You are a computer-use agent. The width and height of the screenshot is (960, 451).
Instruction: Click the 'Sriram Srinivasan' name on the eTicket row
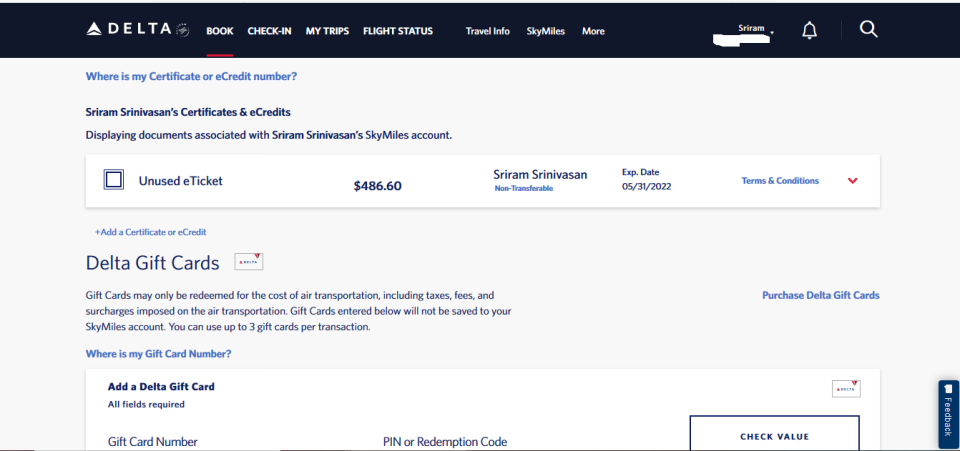[540, 175]
